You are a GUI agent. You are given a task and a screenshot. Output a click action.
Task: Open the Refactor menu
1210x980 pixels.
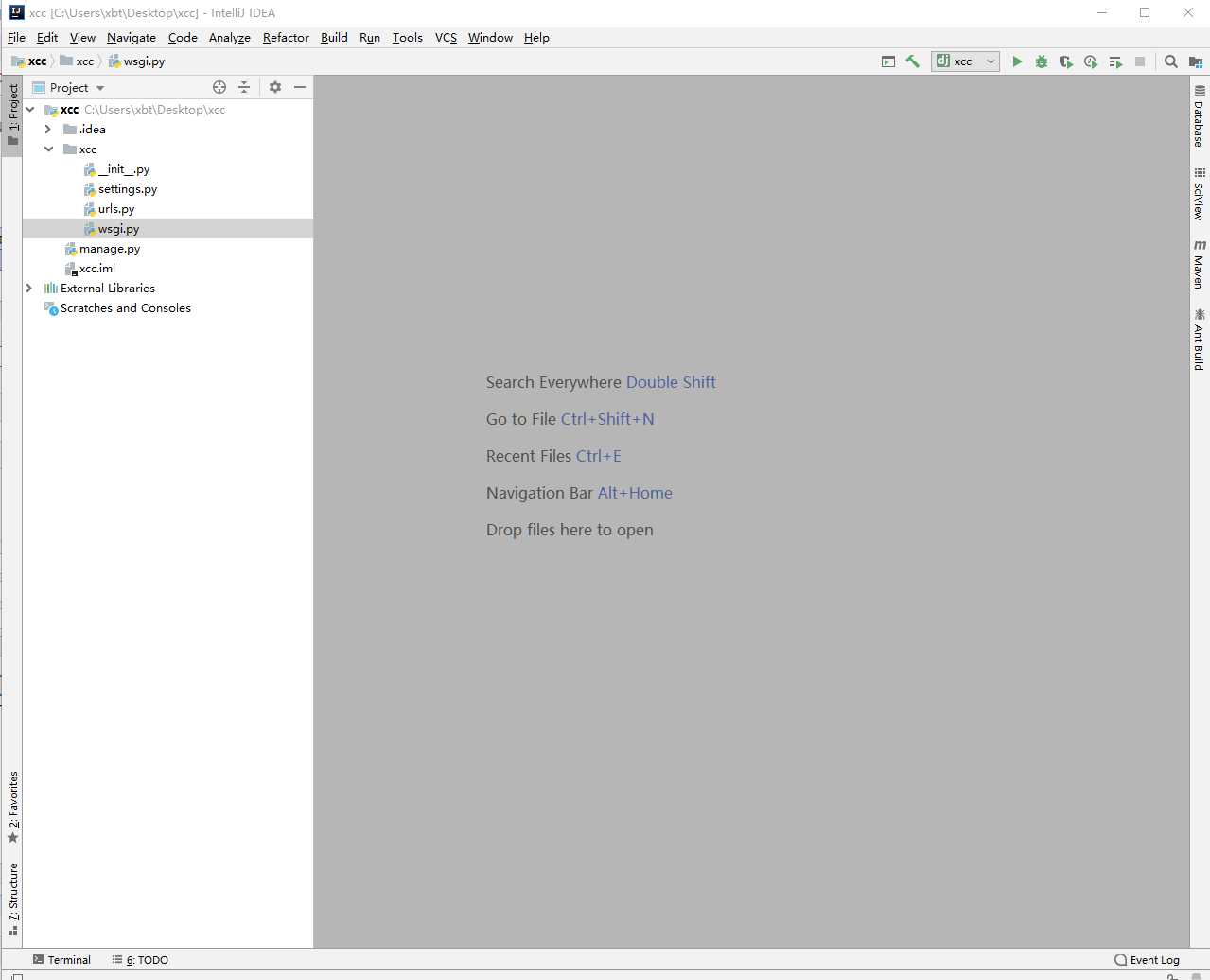point(286,38)
